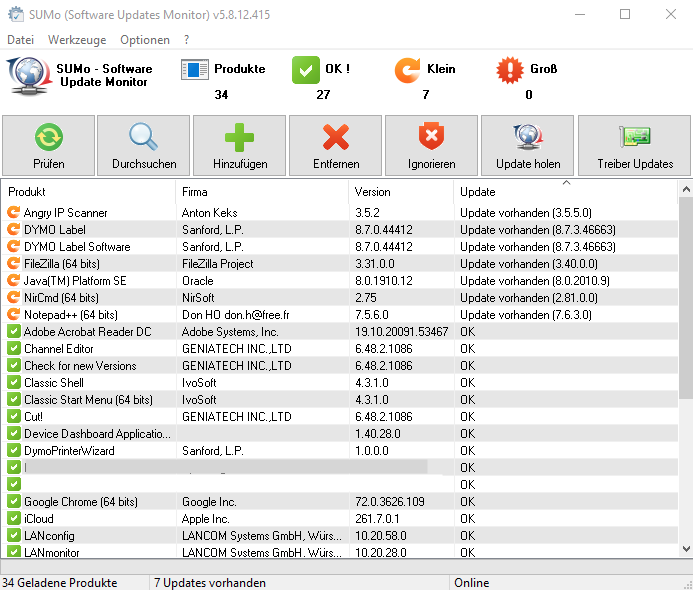Open the question mark help menu

pos(187,40)
